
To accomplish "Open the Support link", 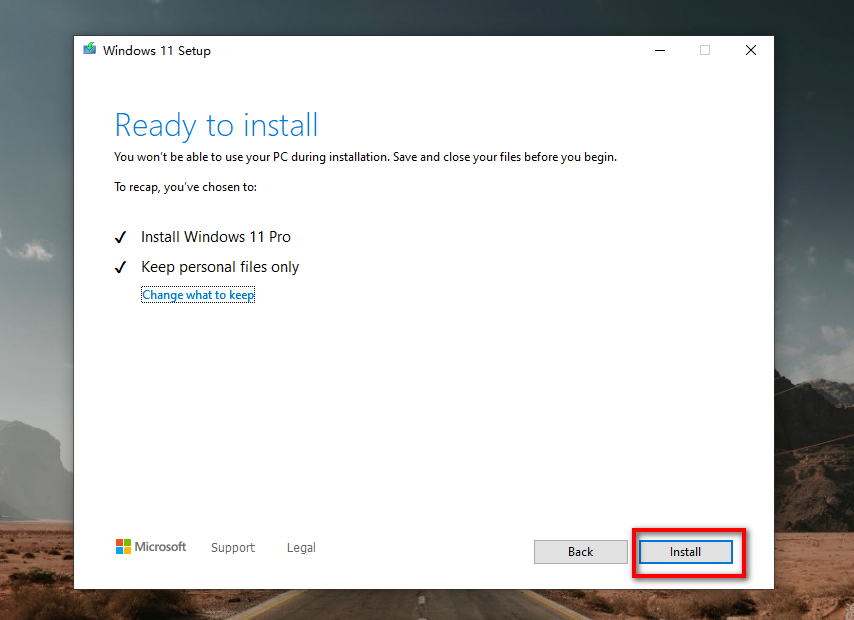I will click(233, 548).
